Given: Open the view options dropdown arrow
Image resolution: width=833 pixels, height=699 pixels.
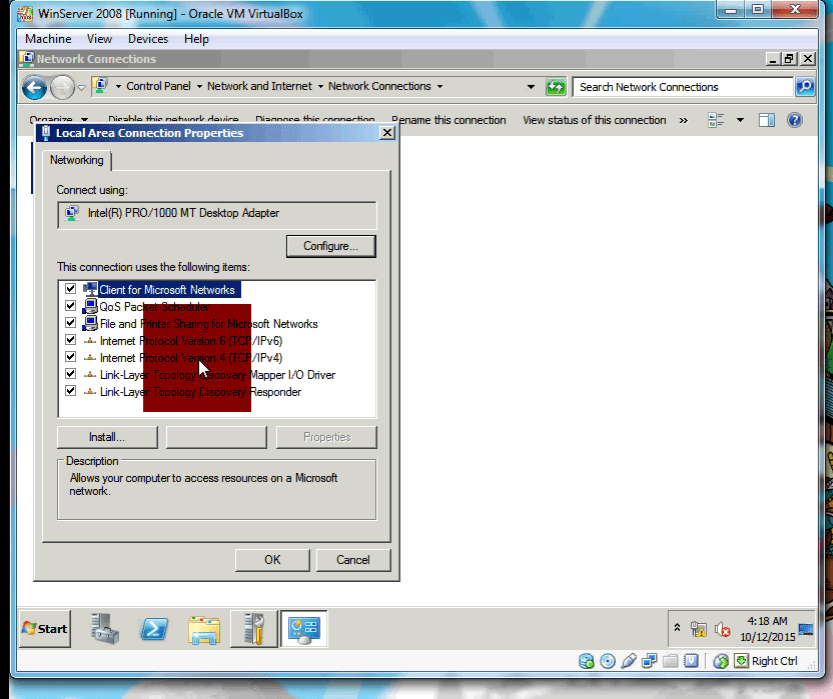Looking at the screenshot, I should coord(740,121).
